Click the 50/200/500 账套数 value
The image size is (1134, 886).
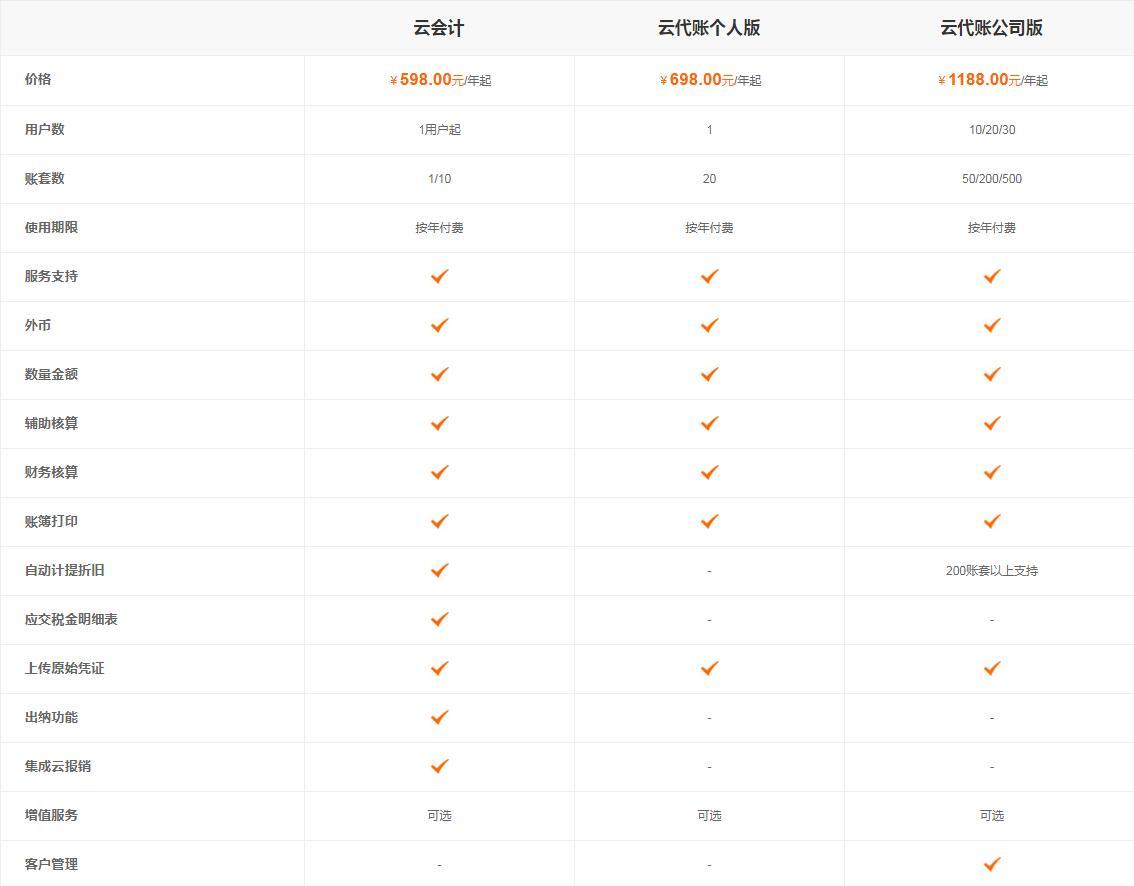(x=991, y=179)
